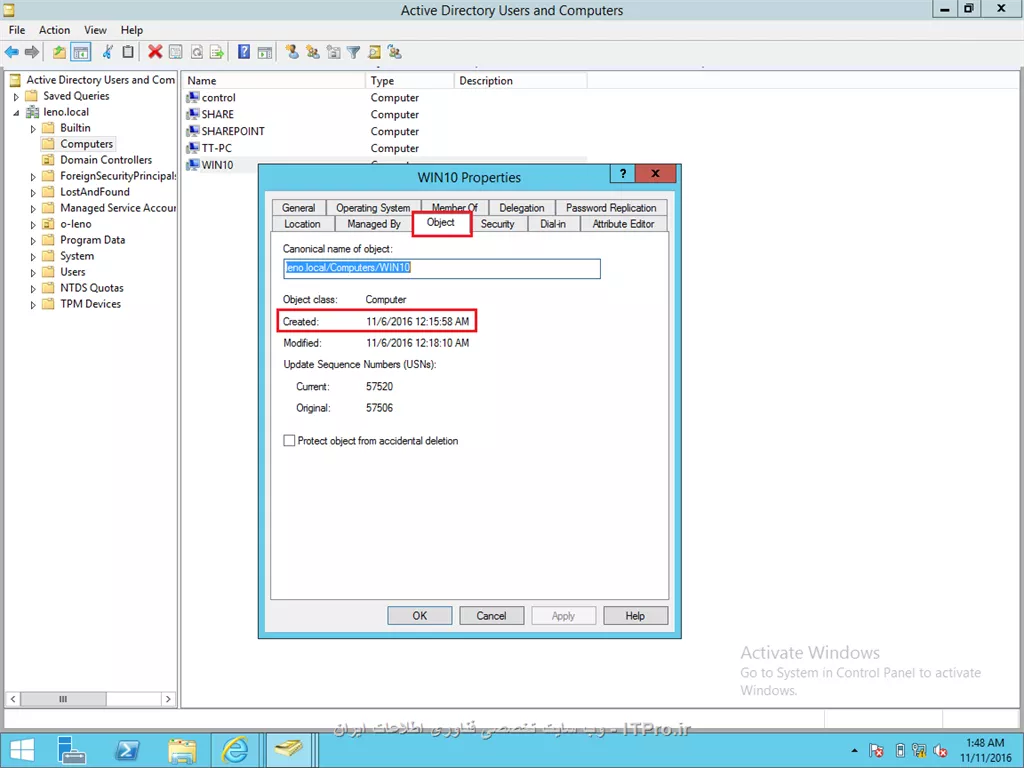1024x768 pixels.
Task: Click the tree pane scroll right arrow
Action: point(168,699)
